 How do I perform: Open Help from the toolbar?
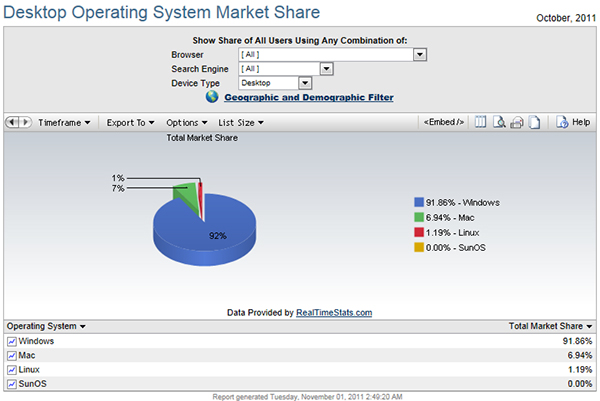pos(573,122)
